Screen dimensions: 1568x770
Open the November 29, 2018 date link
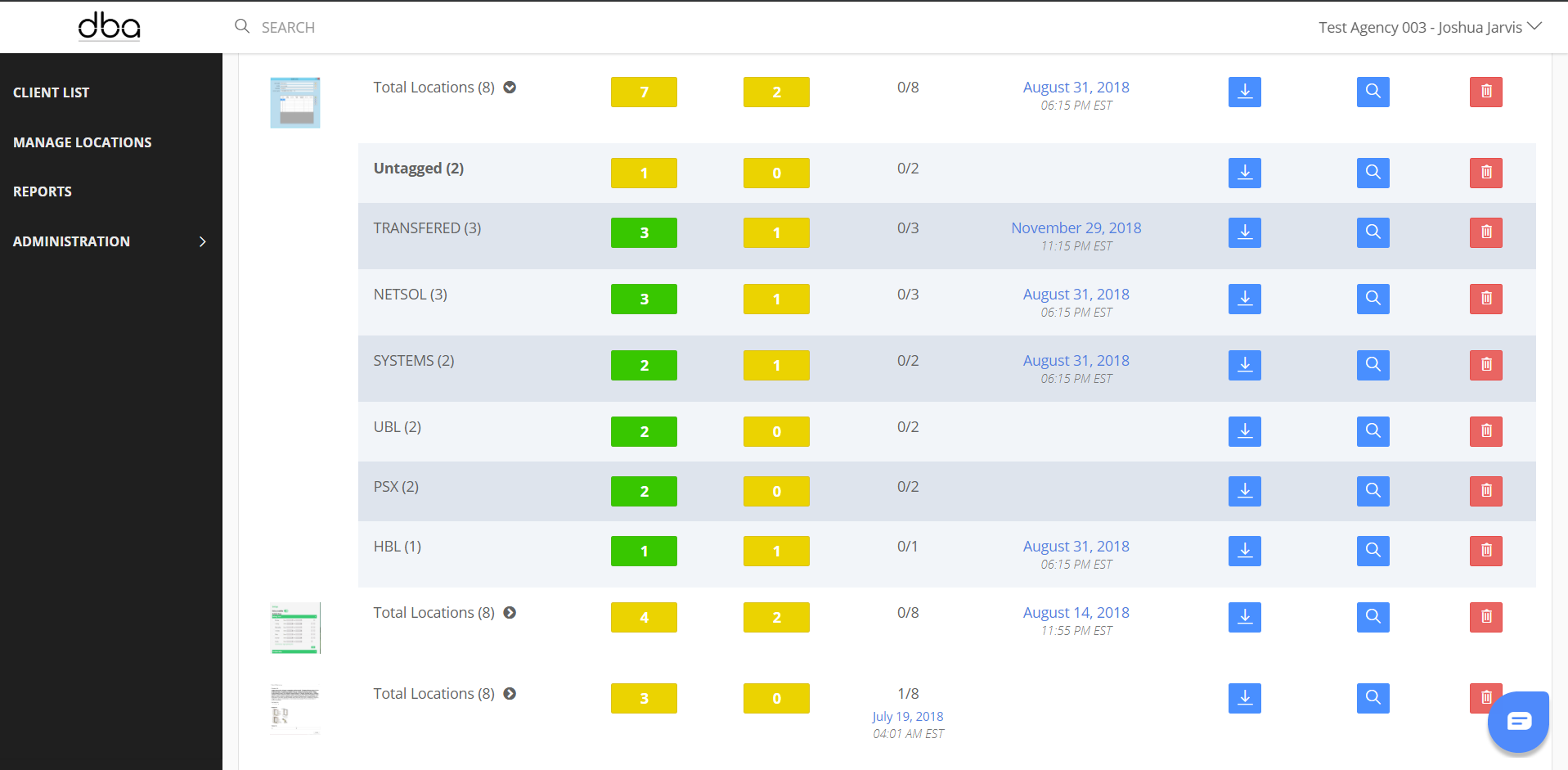1076,228
